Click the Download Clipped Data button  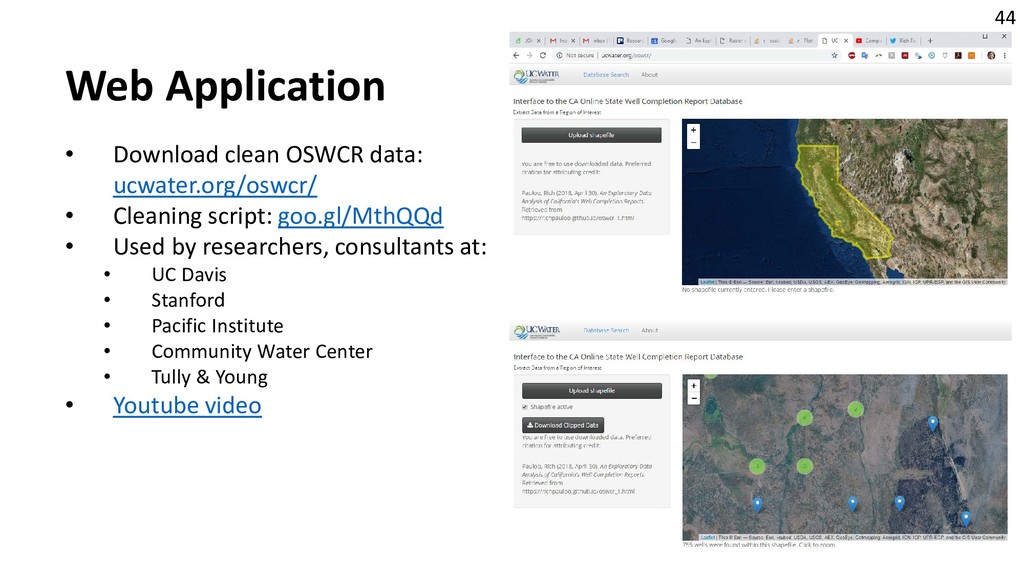pyautogui.click(x=563, y=425)
